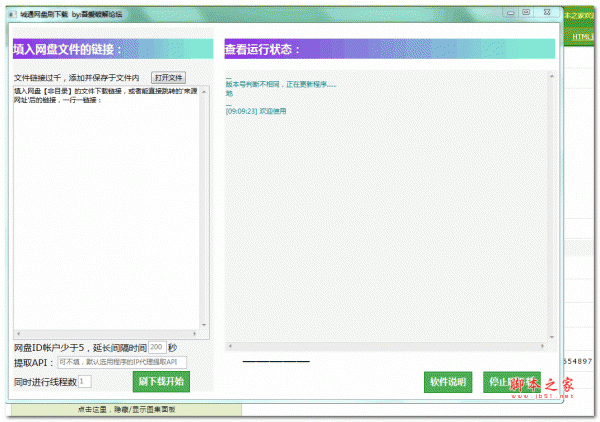This screenshot has height=422, width=600.
Task: Click right arrow of links box horizontal scrollbar
Action: [195, 334]
